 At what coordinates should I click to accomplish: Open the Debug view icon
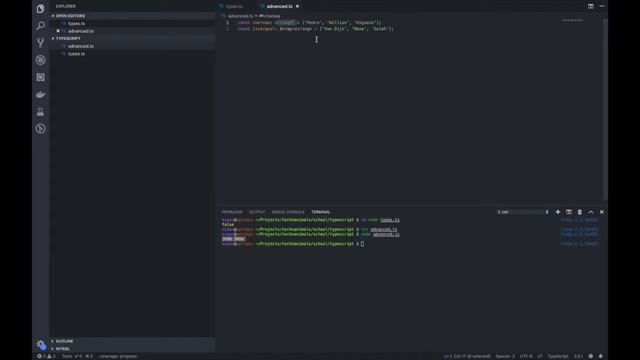(x=40, y=60)
